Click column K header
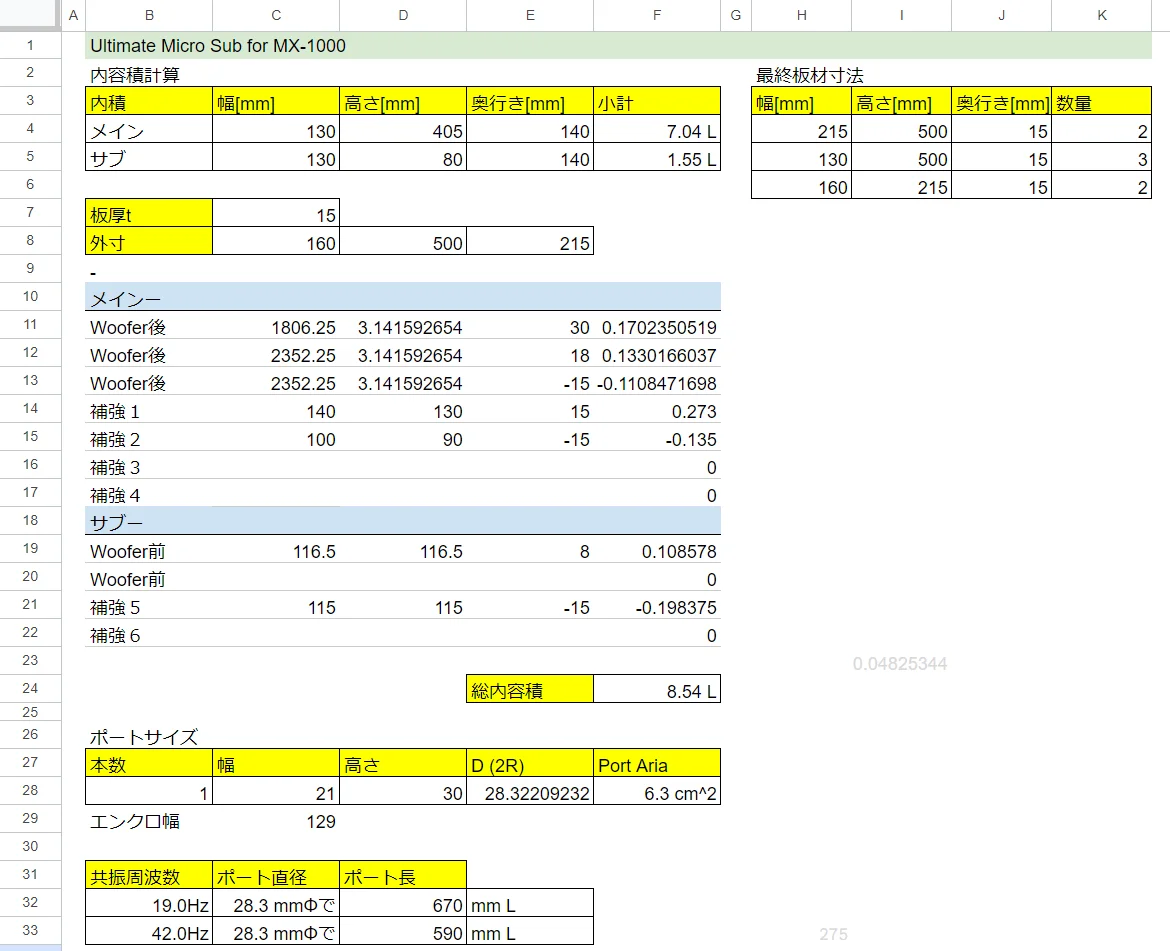The height and width of the screenshot is (951, 1170). [1101, 15]
